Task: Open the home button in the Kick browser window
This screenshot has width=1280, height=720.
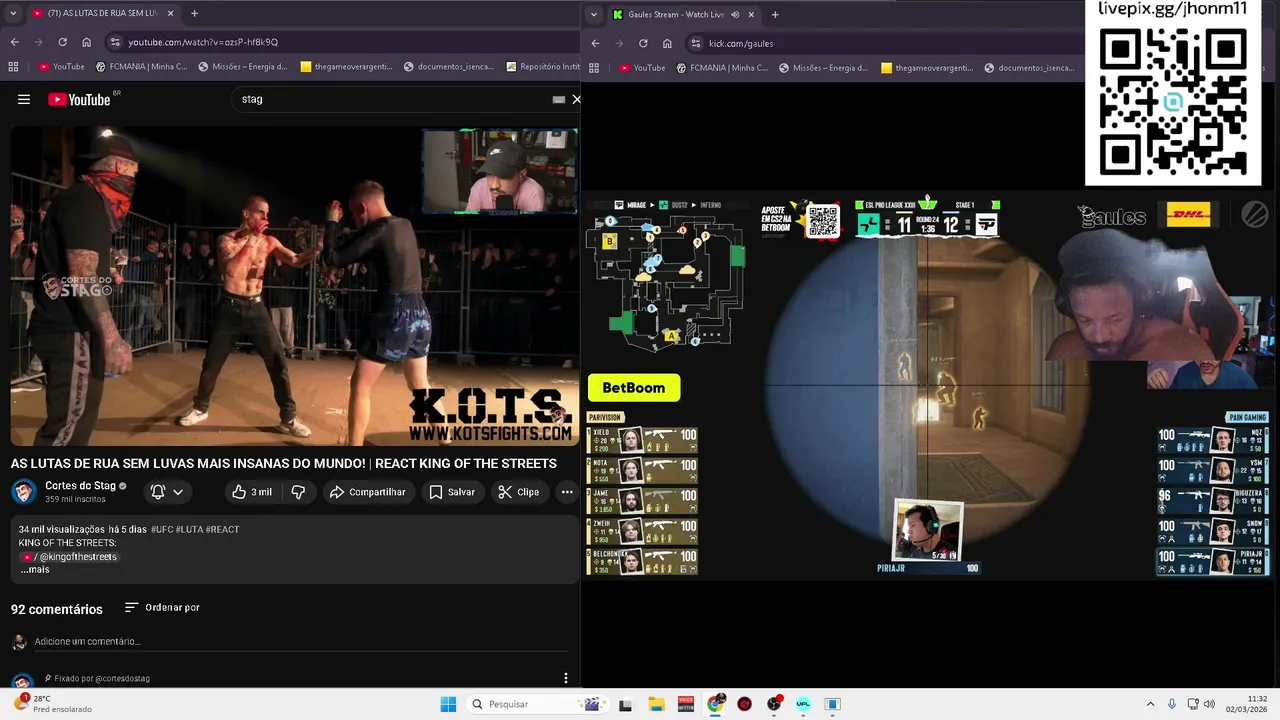Action: coord(667,43)
